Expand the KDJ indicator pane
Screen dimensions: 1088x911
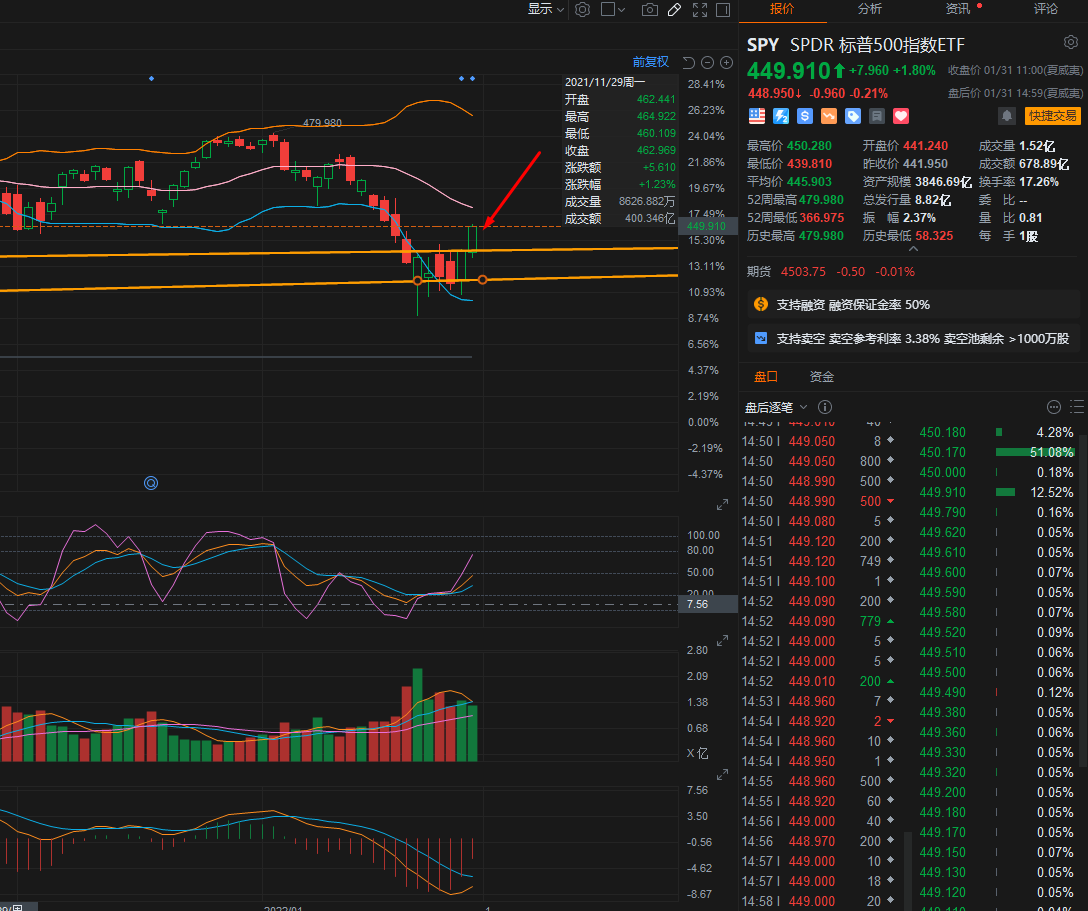[x=722, y=641]
